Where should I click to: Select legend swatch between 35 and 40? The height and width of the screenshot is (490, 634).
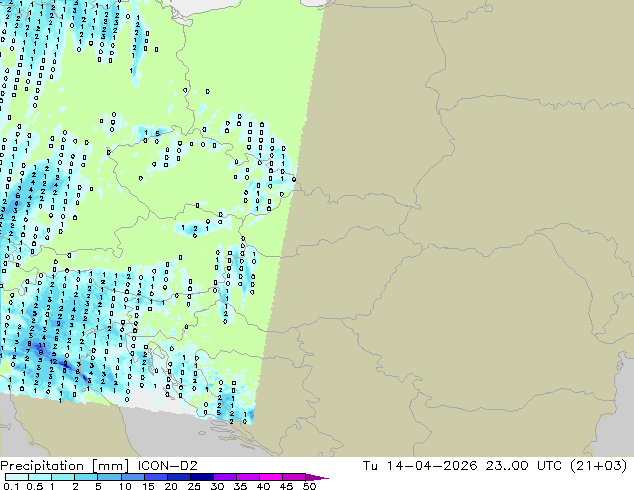(x=247, y=477)
